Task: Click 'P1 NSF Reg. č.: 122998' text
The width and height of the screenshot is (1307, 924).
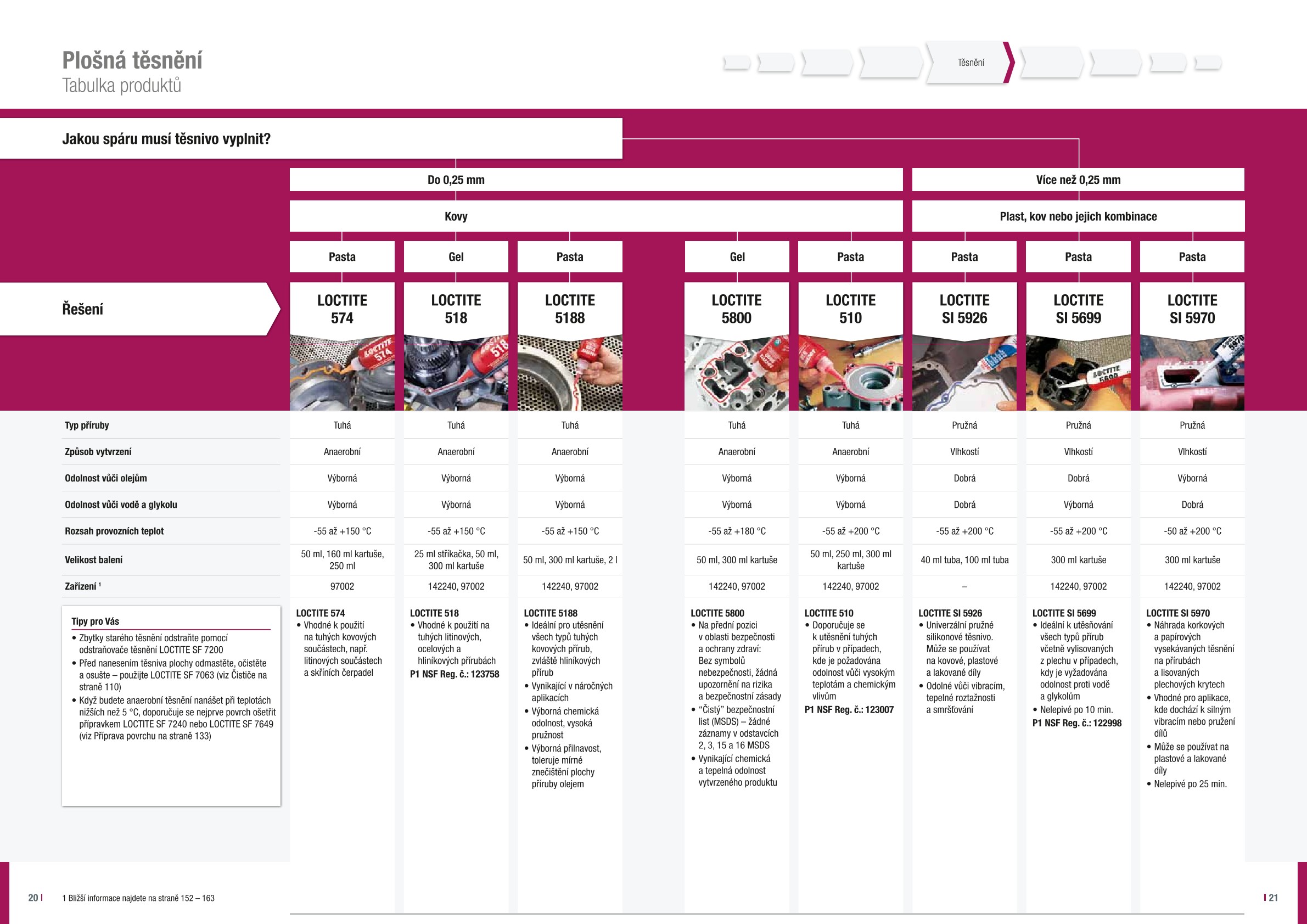Action: click(x=1076, y=723)
